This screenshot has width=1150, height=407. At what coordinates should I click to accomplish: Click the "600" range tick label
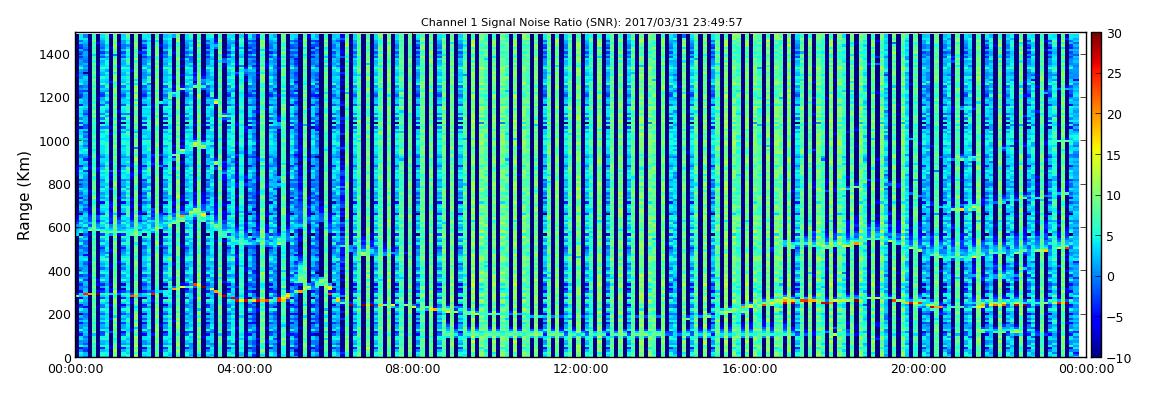coord(59,227)
